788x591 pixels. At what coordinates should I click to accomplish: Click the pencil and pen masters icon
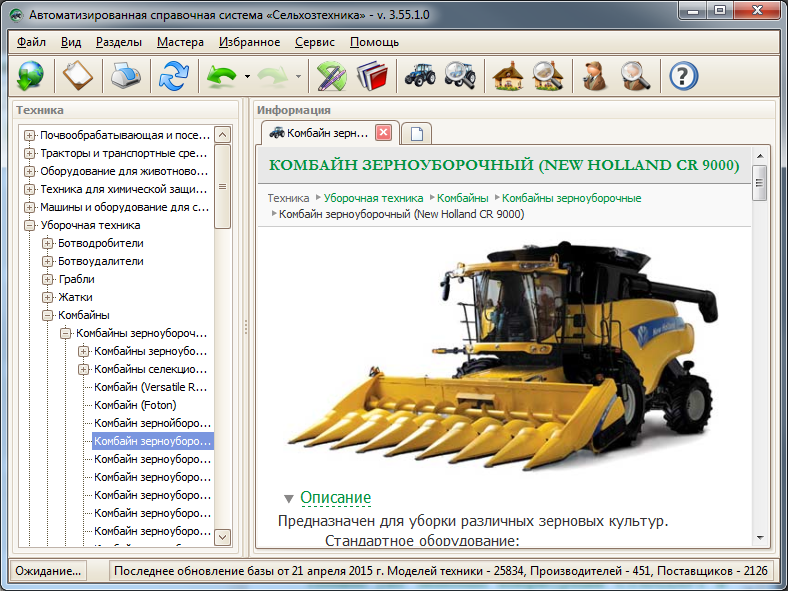332,76
